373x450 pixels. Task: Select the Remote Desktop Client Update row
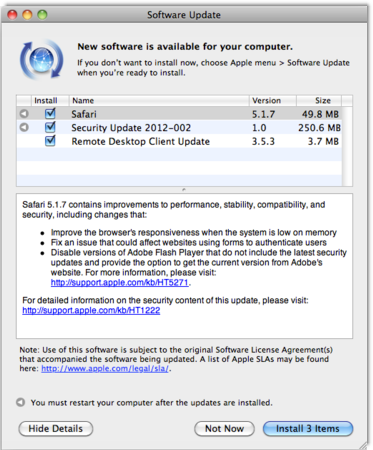pos(179,141)
